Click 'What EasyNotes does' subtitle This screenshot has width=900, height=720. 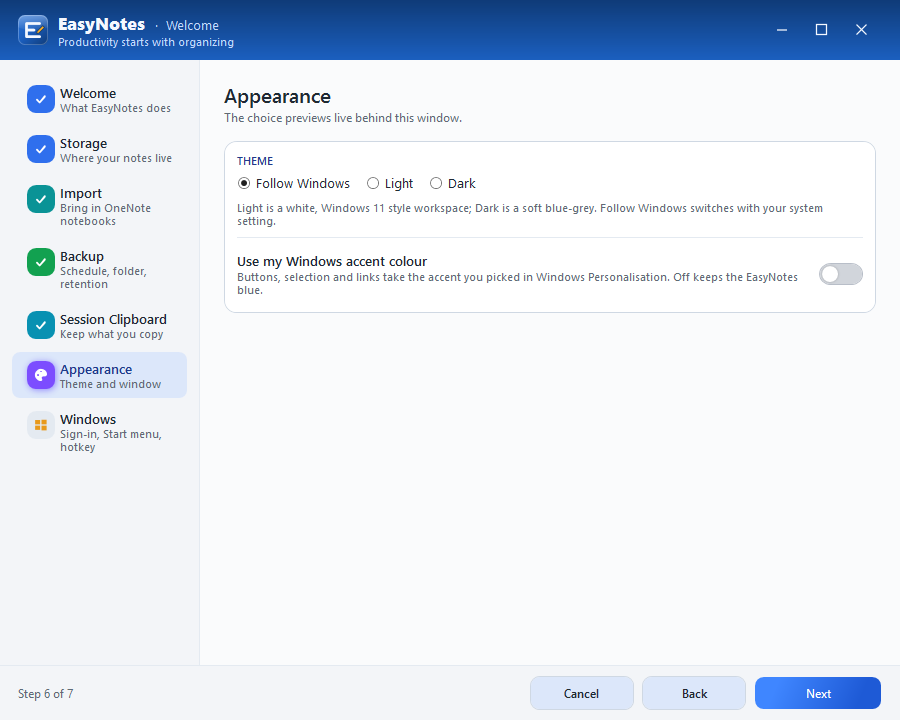[x=115, y=108]
